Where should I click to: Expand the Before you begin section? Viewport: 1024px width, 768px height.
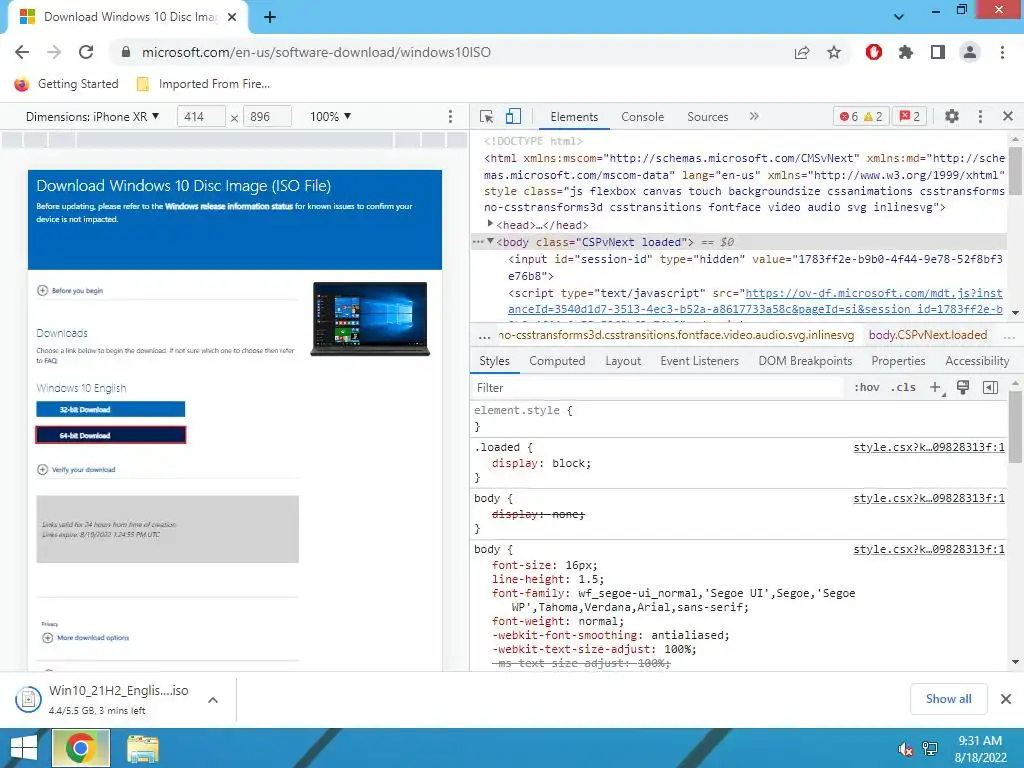(70, 291)
